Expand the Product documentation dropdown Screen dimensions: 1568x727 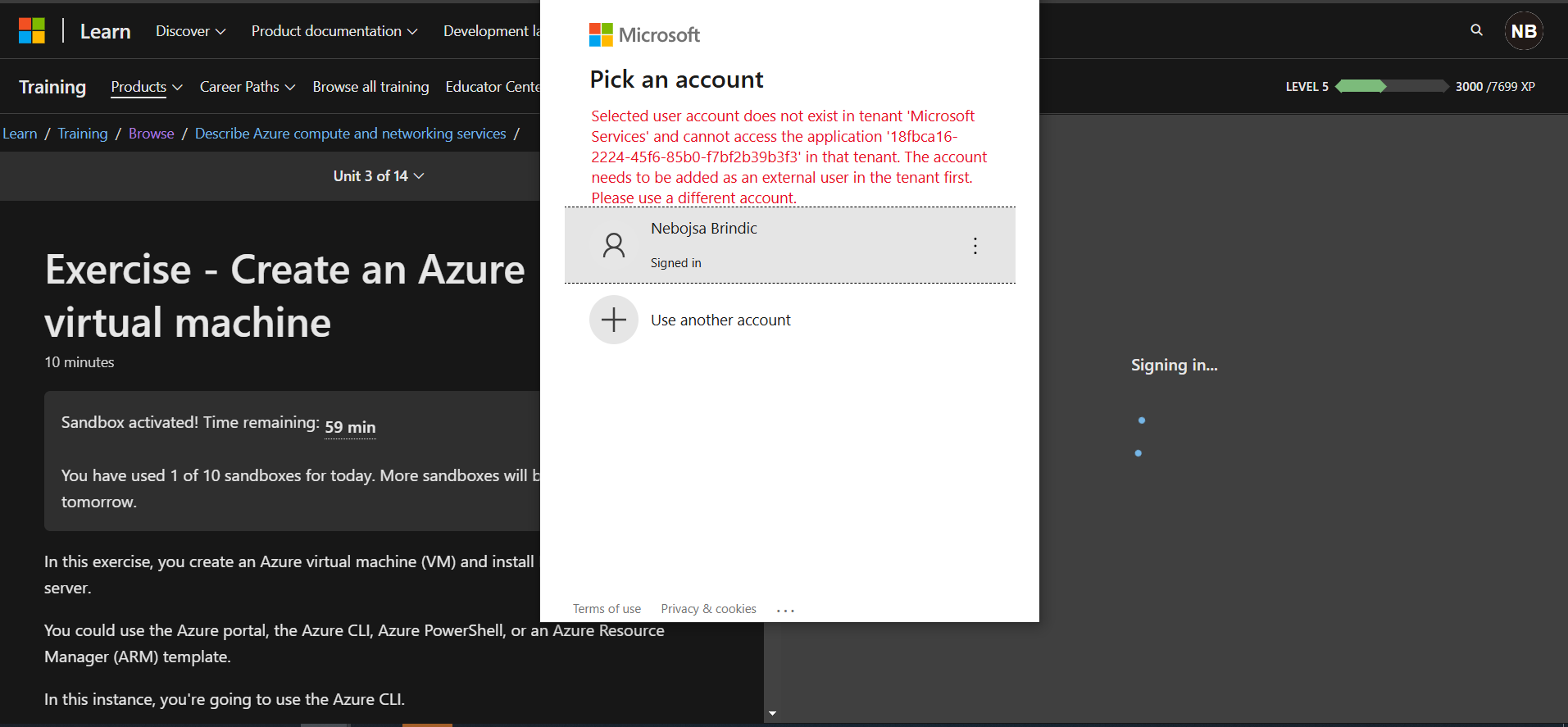click(334, 31)
